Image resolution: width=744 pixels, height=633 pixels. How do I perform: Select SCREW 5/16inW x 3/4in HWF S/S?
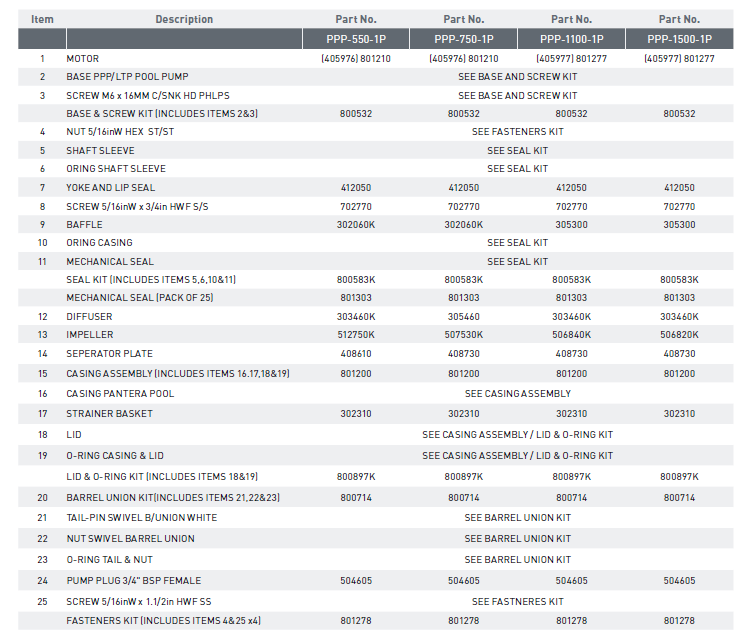pos(137,207)
